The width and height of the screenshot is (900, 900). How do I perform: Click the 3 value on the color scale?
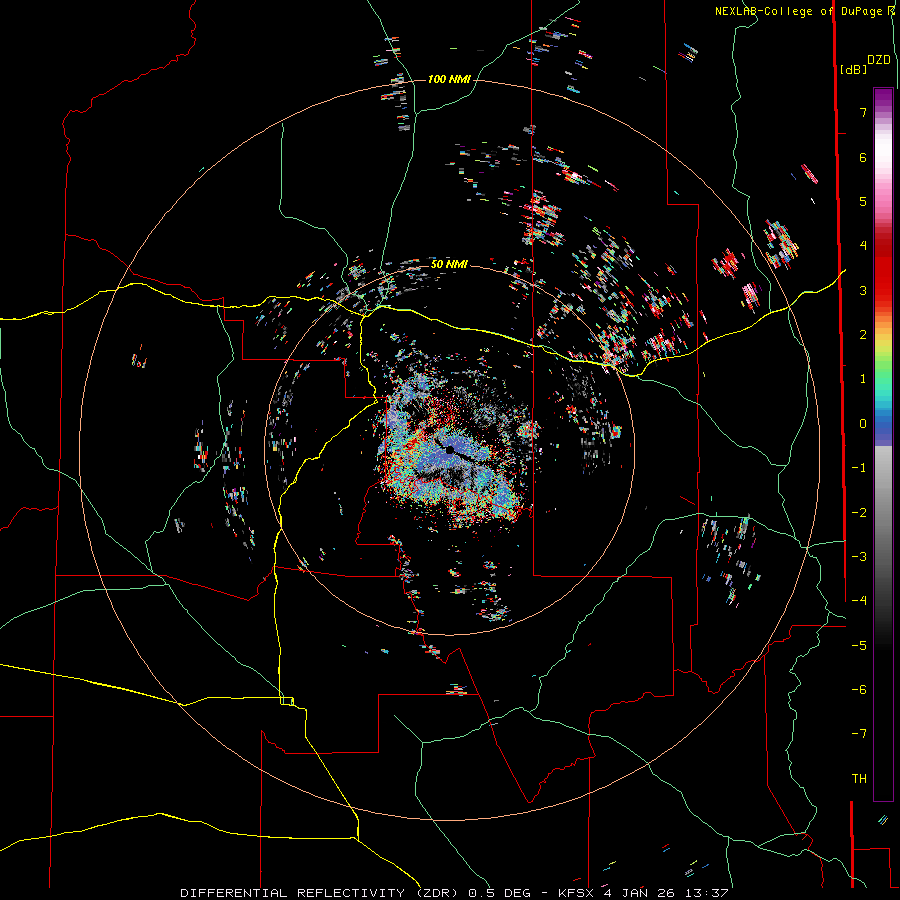click(863, 290)
